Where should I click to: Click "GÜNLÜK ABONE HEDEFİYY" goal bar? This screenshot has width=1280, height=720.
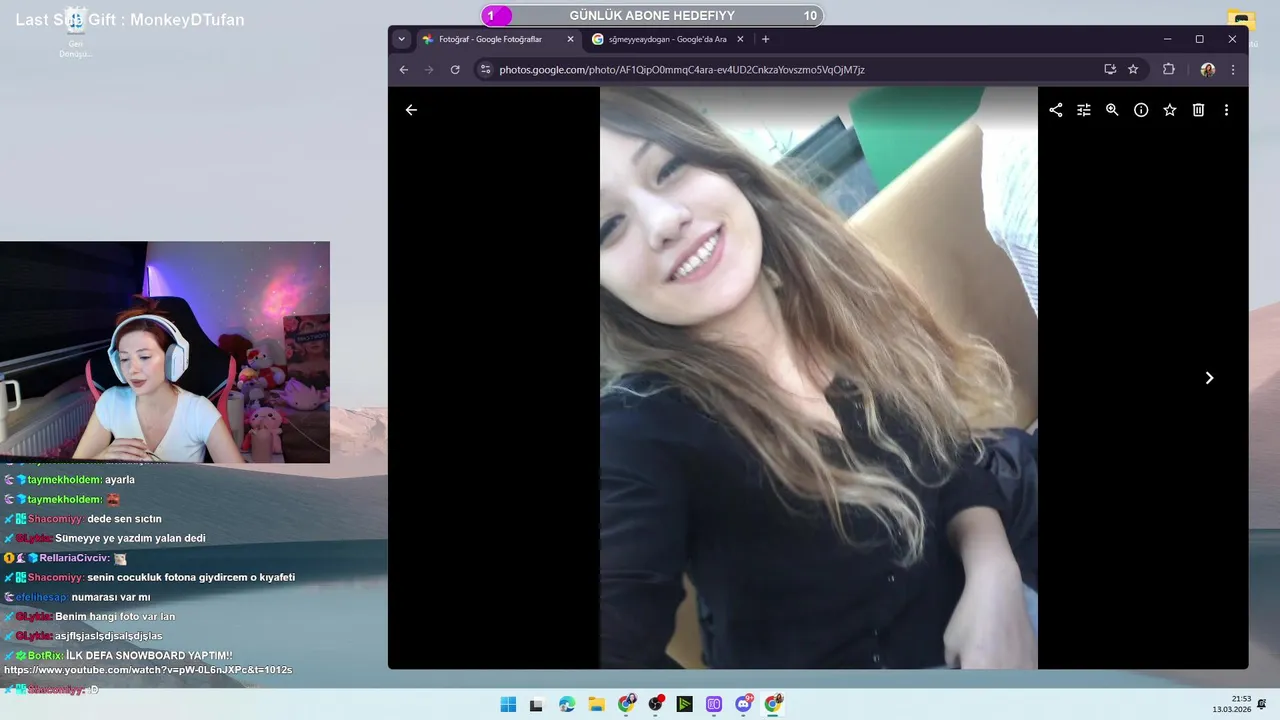652,15
